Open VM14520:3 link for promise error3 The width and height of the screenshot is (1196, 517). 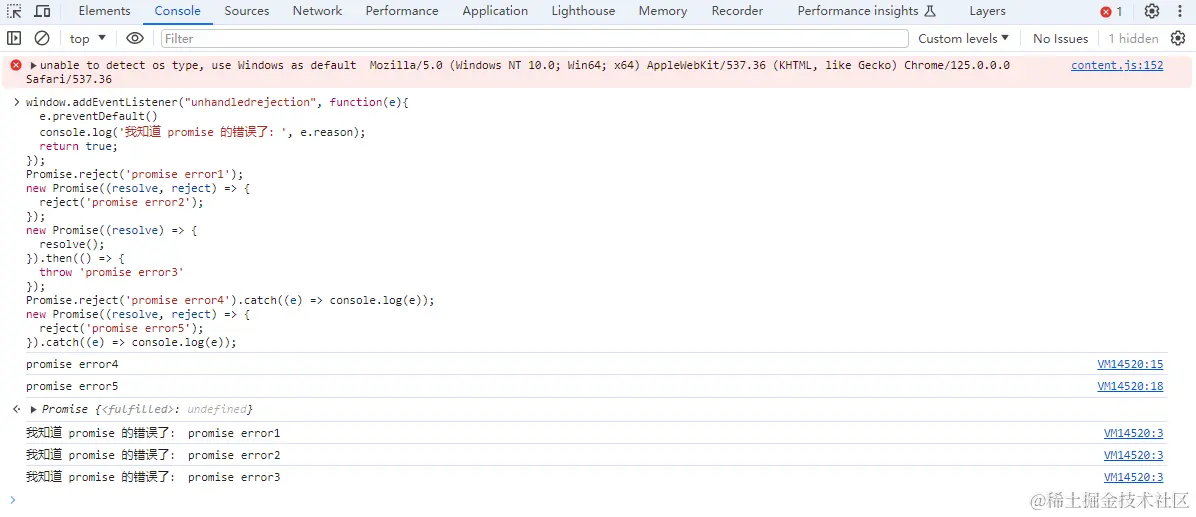click(x=1133, y=477)
